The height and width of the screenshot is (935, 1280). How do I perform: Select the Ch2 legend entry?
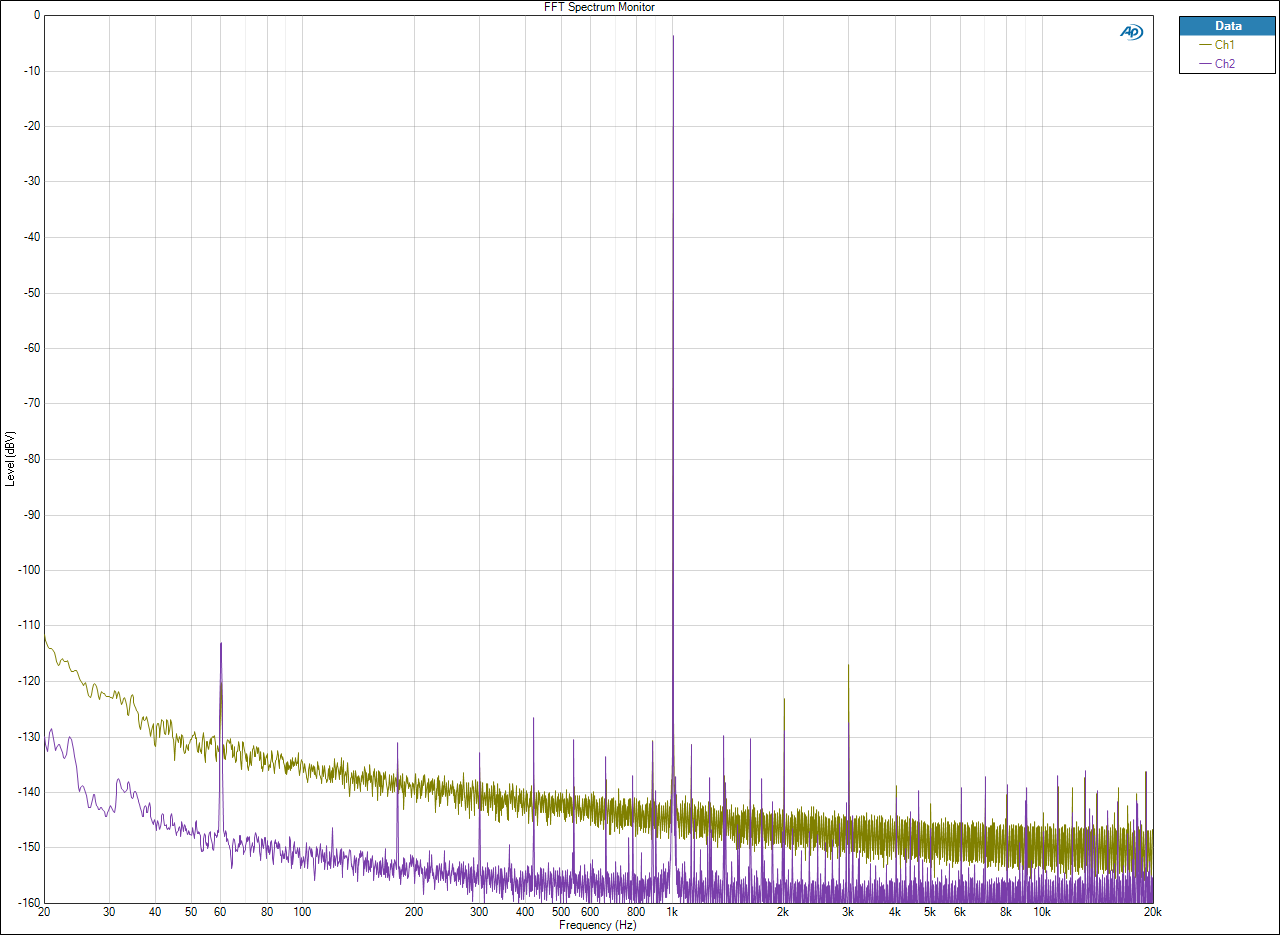coord(1215,63)
